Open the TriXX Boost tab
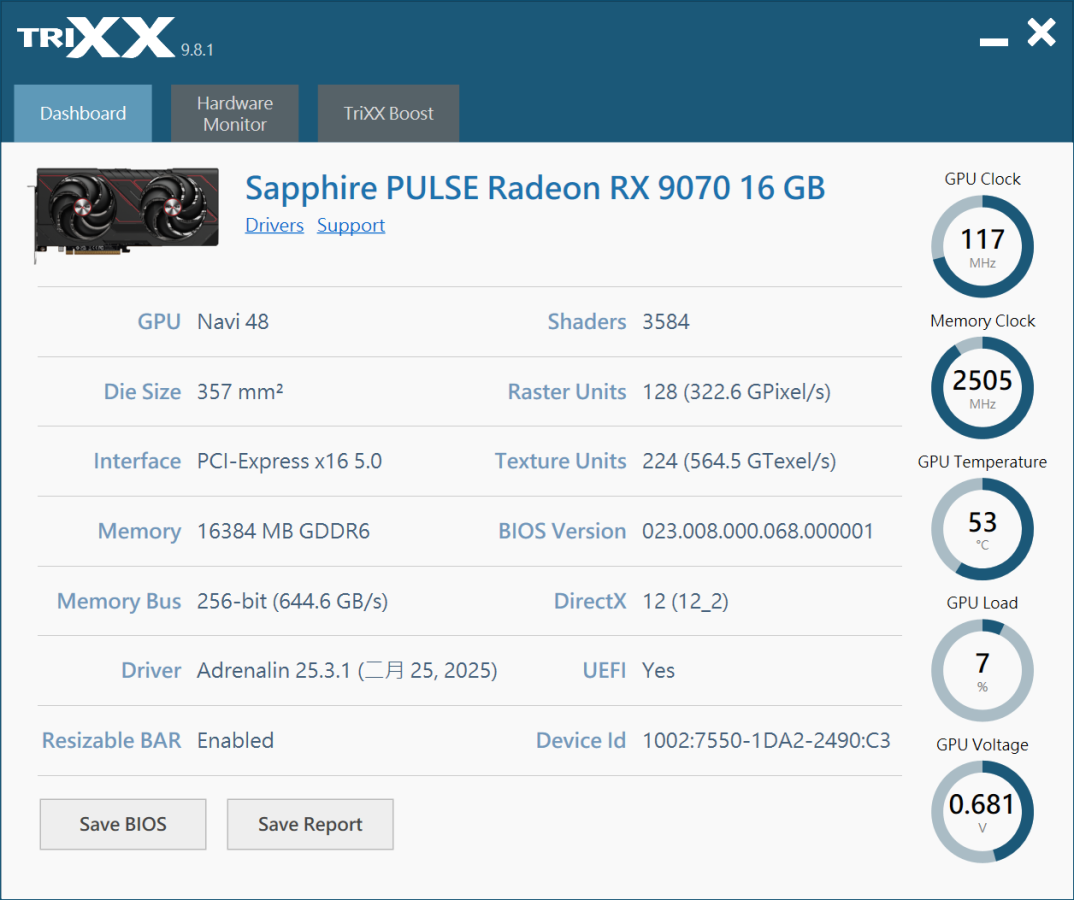Screen dimensions: 1074x900 [x=388, y=113]
